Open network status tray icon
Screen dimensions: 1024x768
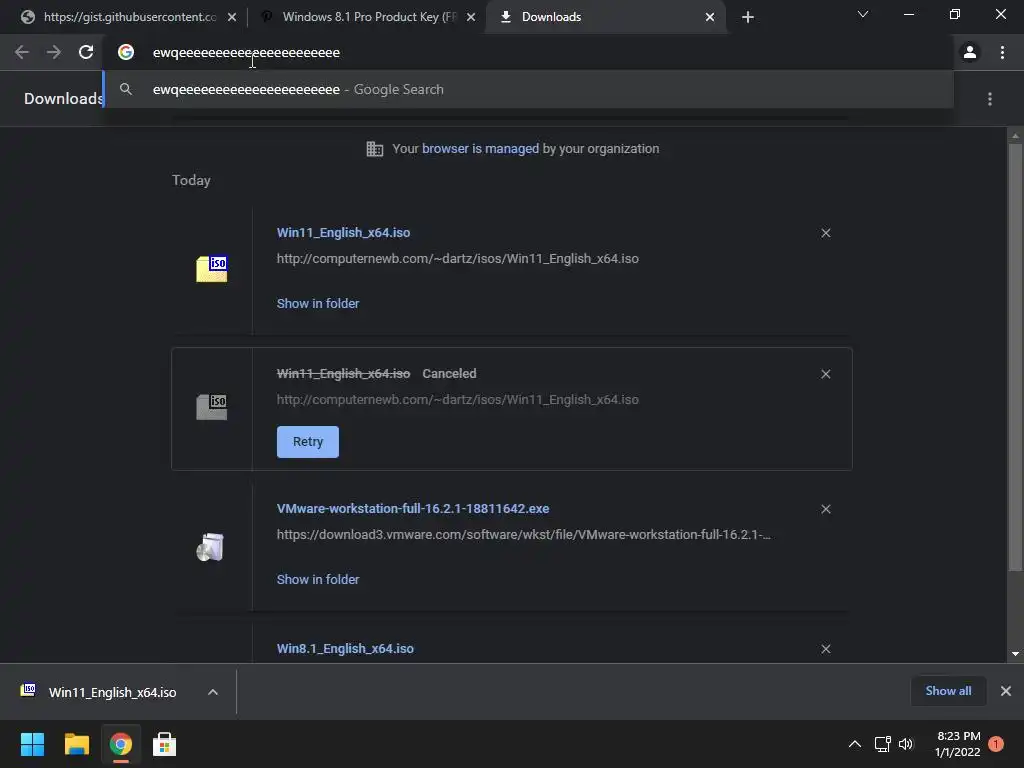883,744
